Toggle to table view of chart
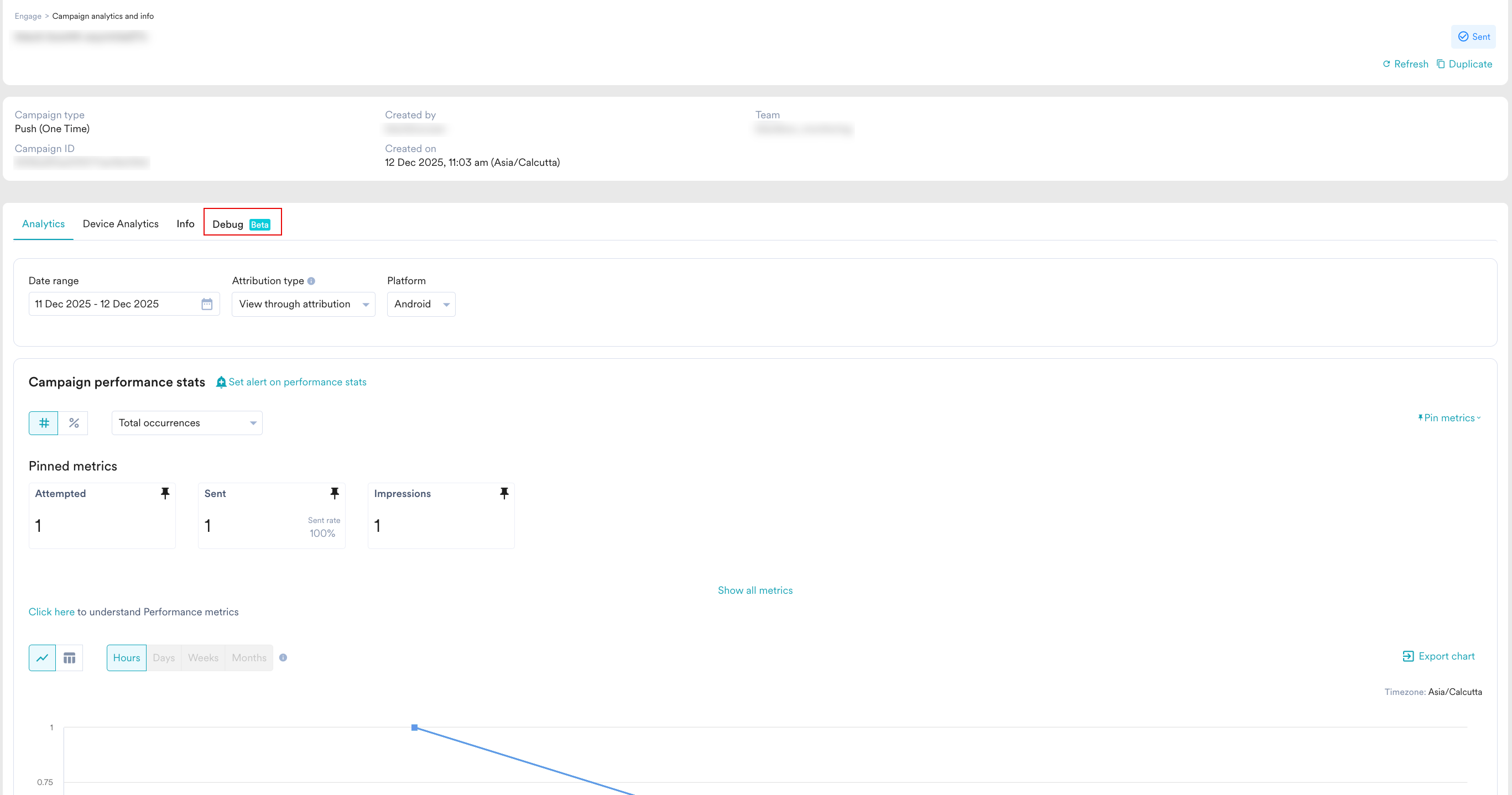The width and height of the screenshot is (1512, 795). pos(69,658)
